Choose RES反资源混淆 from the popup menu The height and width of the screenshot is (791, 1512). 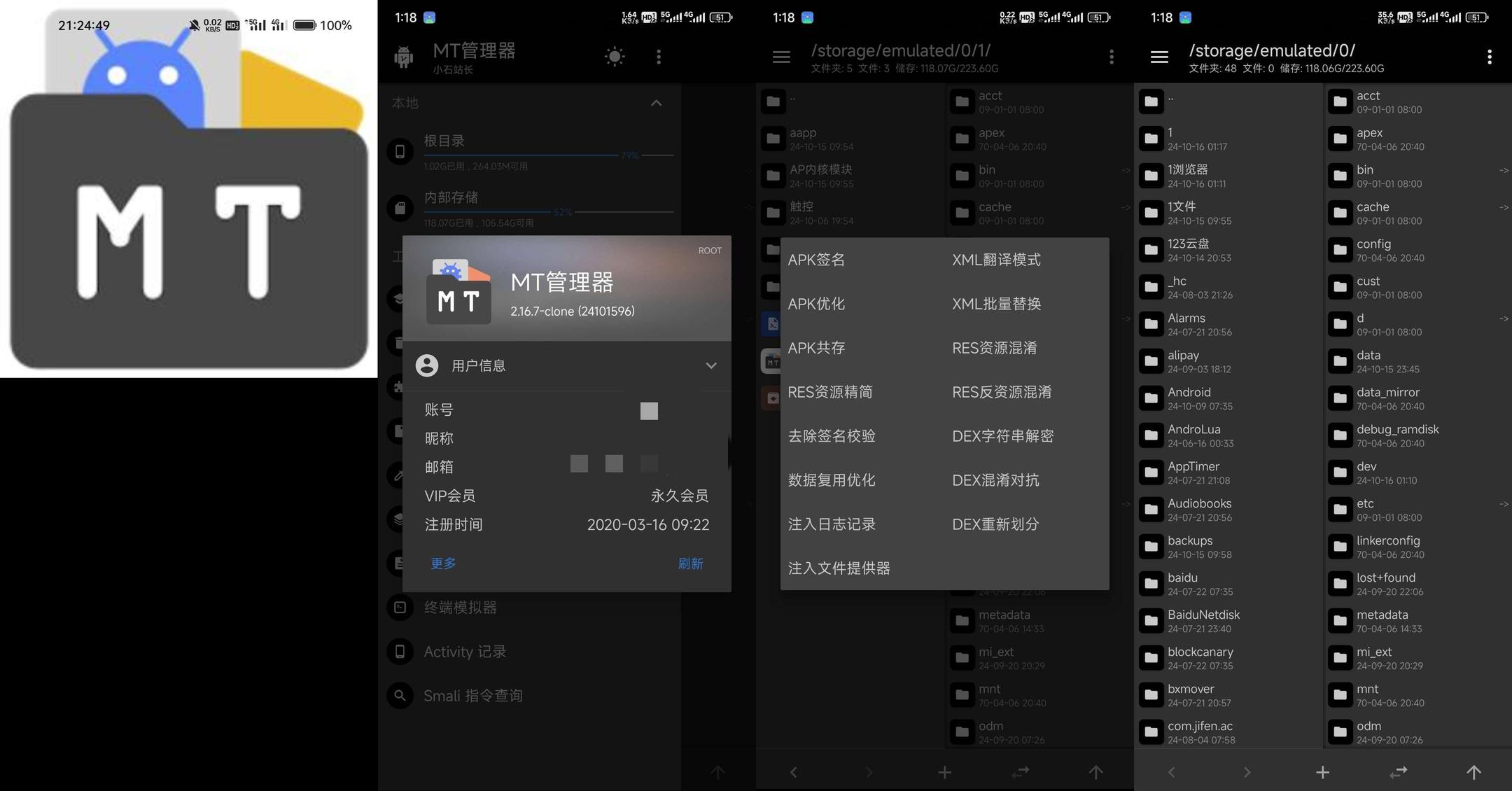coord(1002,392)
